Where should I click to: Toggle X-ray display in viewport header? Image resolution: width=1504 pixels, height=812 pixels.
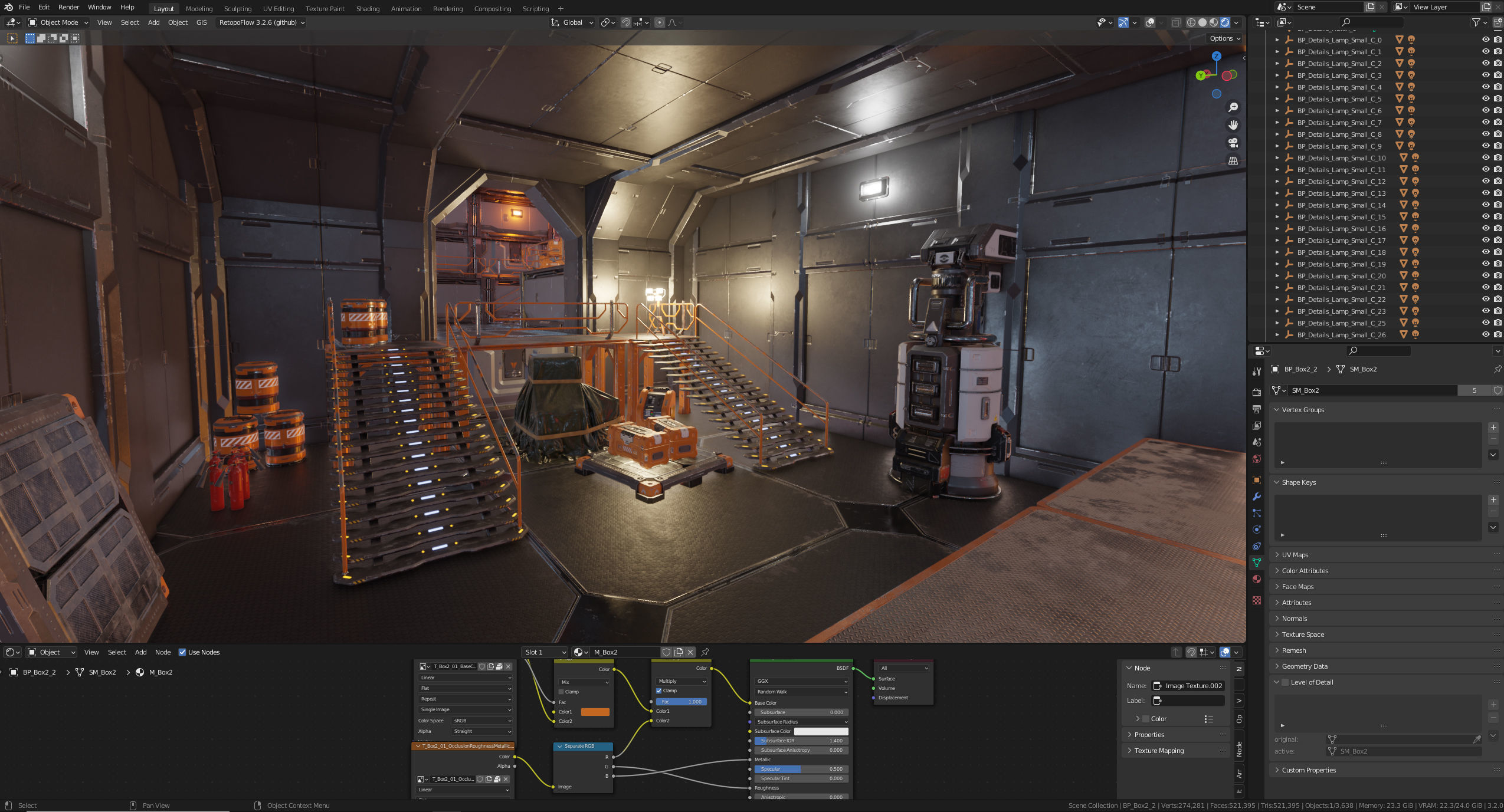click(1176, 22)
